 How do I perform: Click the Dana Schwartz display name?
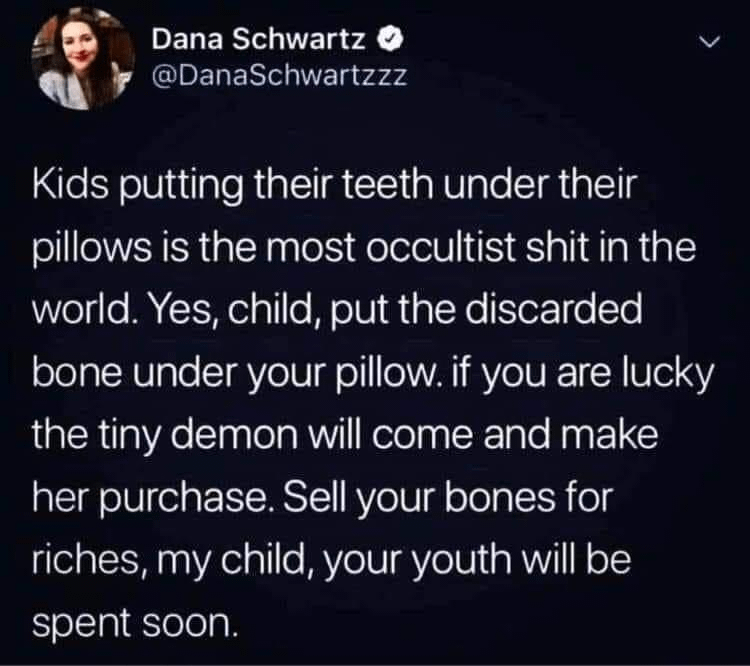tap(258, 39)
